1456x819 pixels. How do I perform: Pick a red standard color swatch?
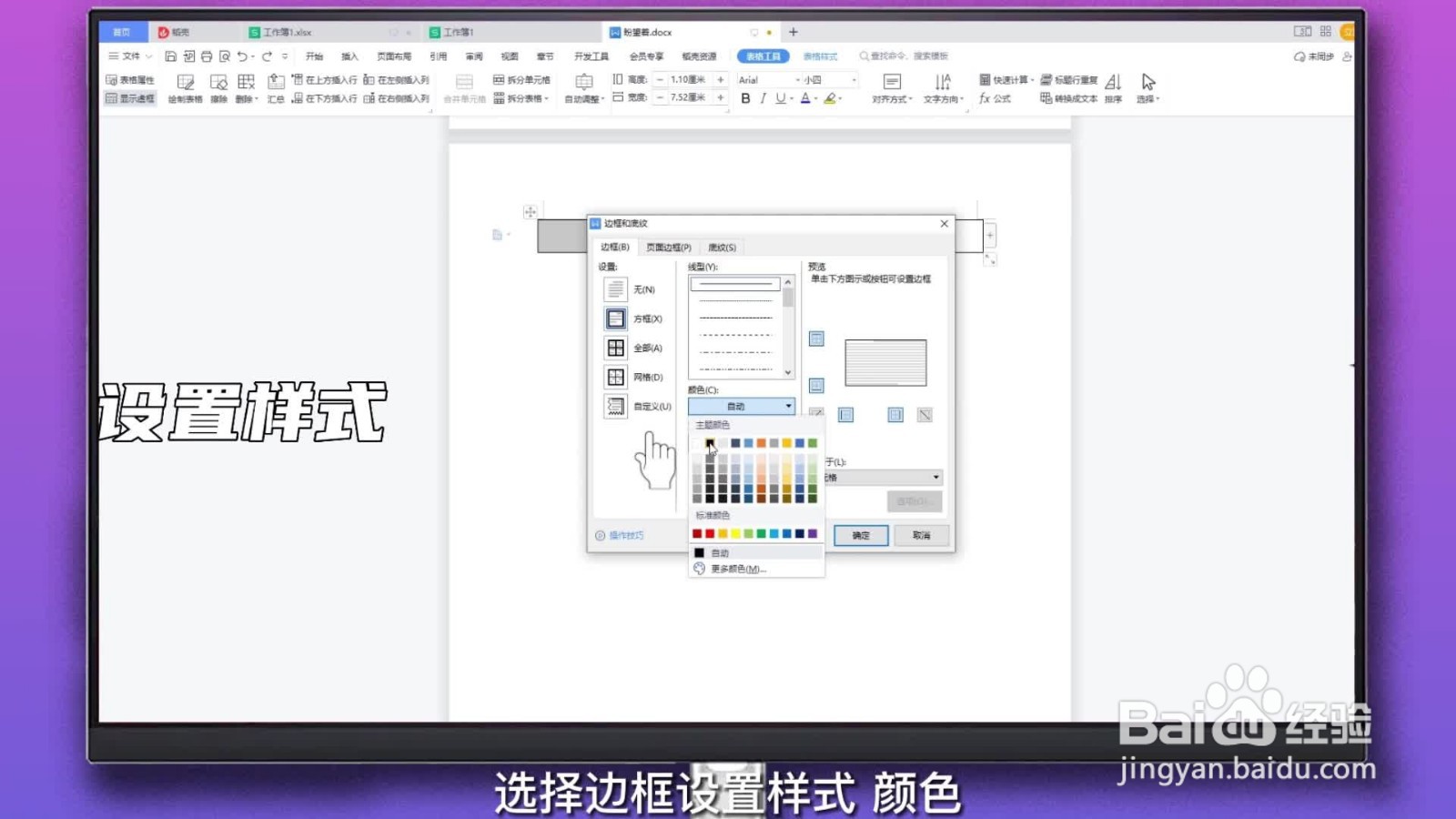[x=698, y=533]
